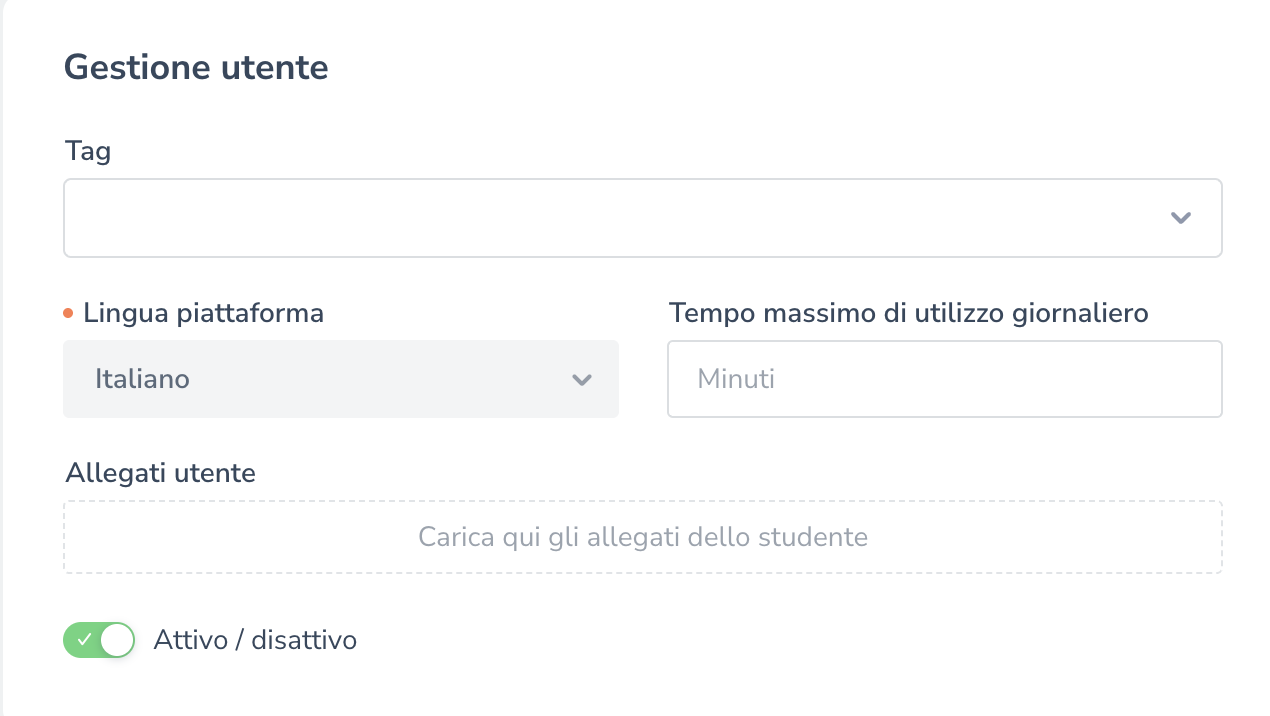Viewport: 1270px width, 716px height.
Task: Click the "Attivo / disattivo" label text
Action: [x=255, y=640]
